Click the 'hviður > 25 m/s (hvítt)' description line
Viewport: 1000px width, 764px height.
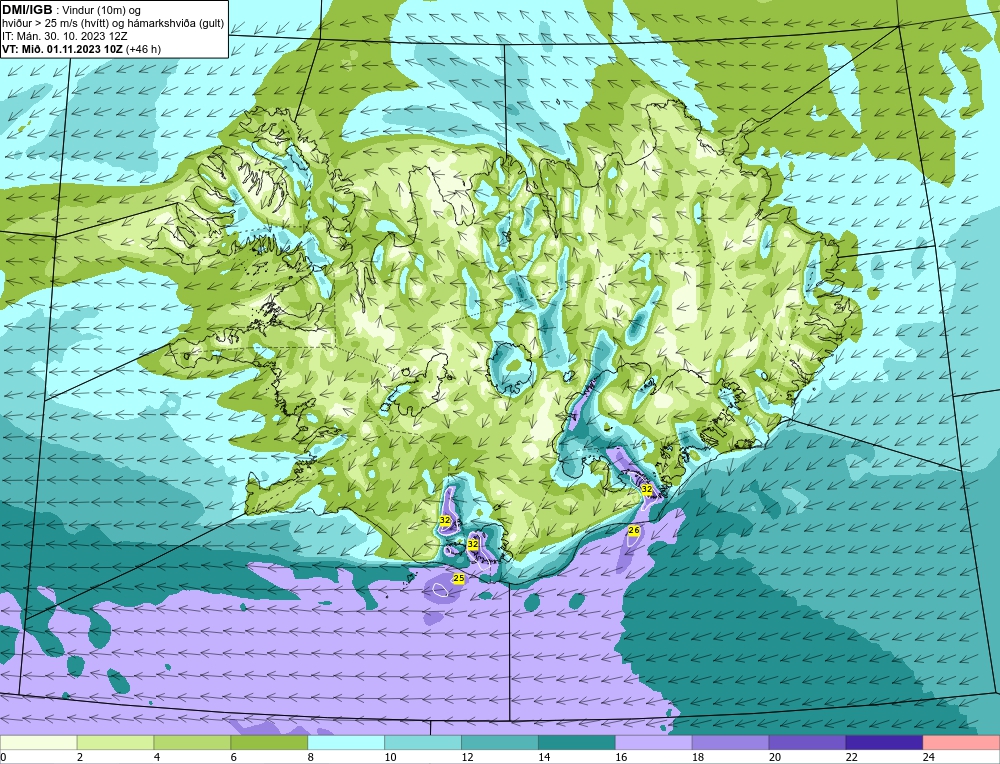coord(113,24)
